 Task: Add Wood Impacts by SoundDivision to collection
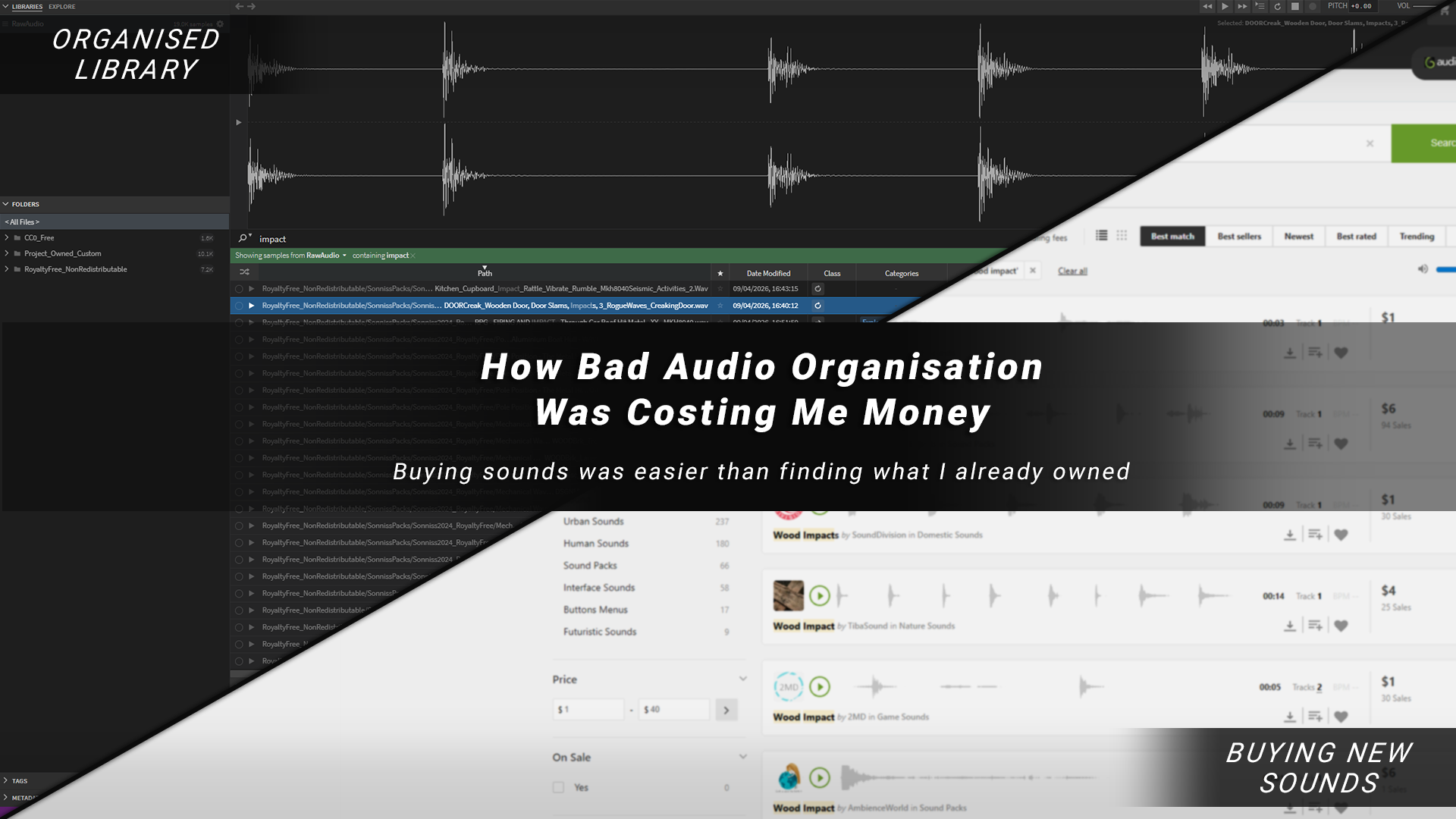(1315, 535)
